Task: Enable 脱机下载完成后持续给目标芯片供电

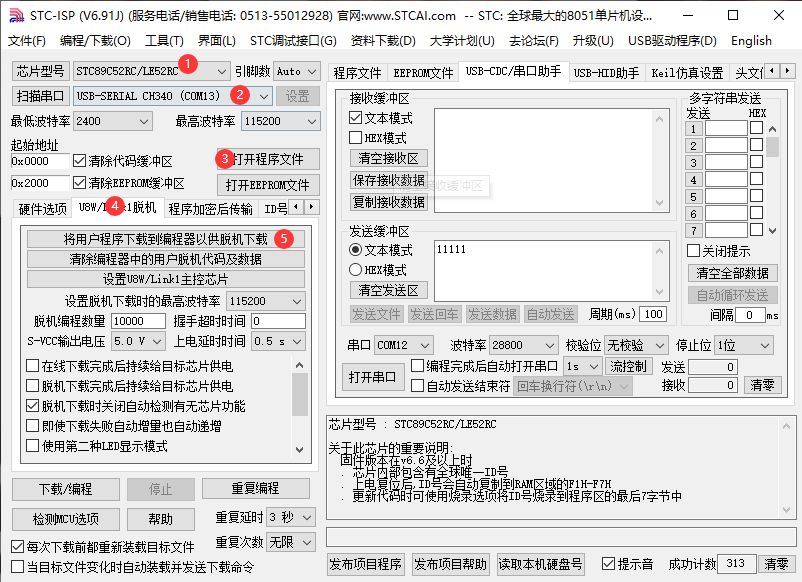Action: [32, 386]
